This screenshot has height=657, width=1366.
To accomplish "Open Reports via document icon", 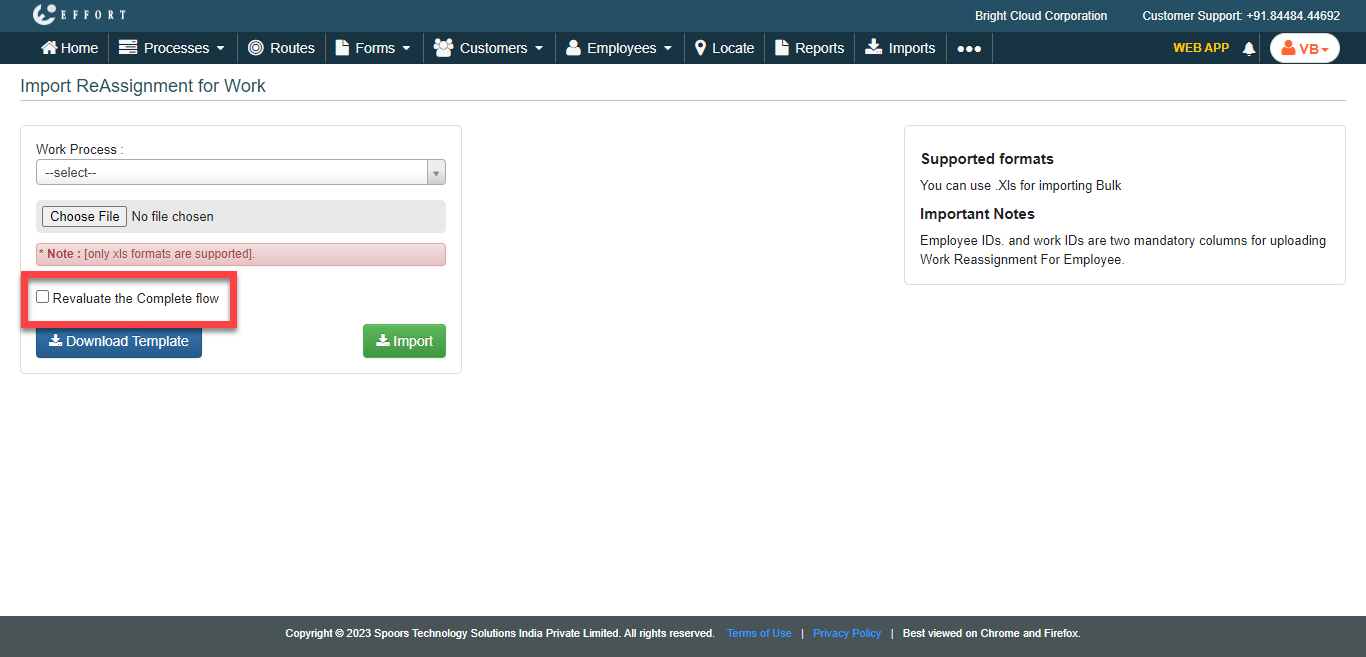I will pos(783,48).
